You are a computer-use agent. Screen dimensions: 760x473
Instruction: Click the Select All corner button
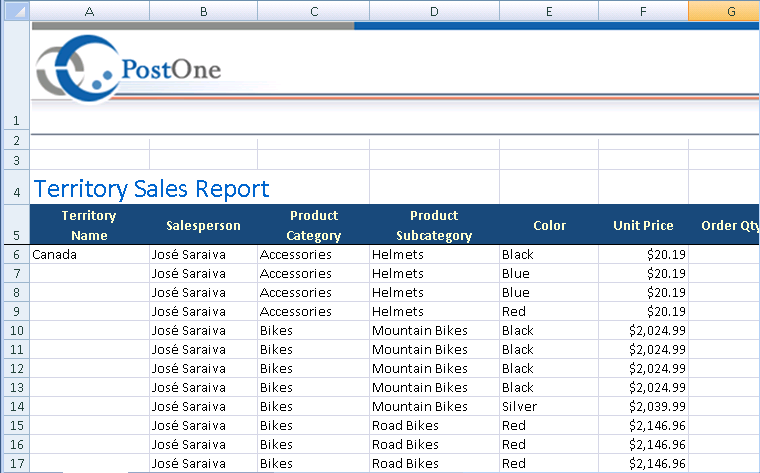click(x=16, y=11)
